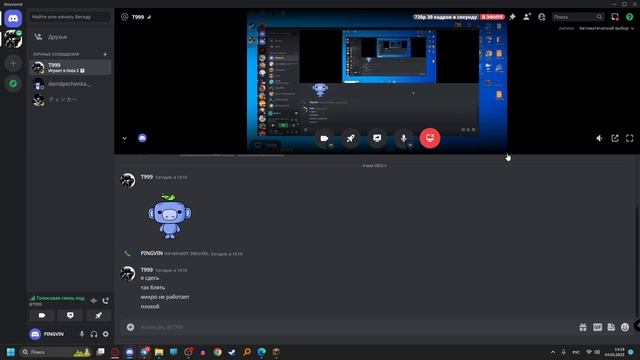This screenshot has height=360, width=640.
Task: Add a server with the plus button
Action: [13, 63]
